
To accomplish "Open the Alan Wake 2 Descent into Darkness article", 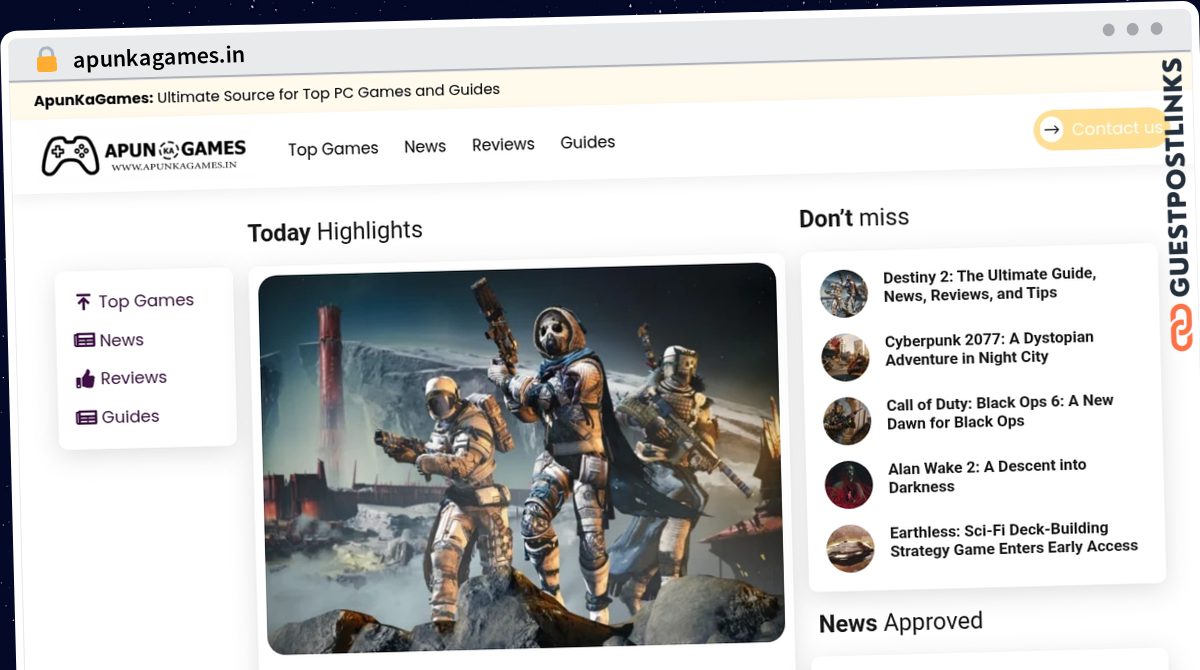I will [987, 476].
